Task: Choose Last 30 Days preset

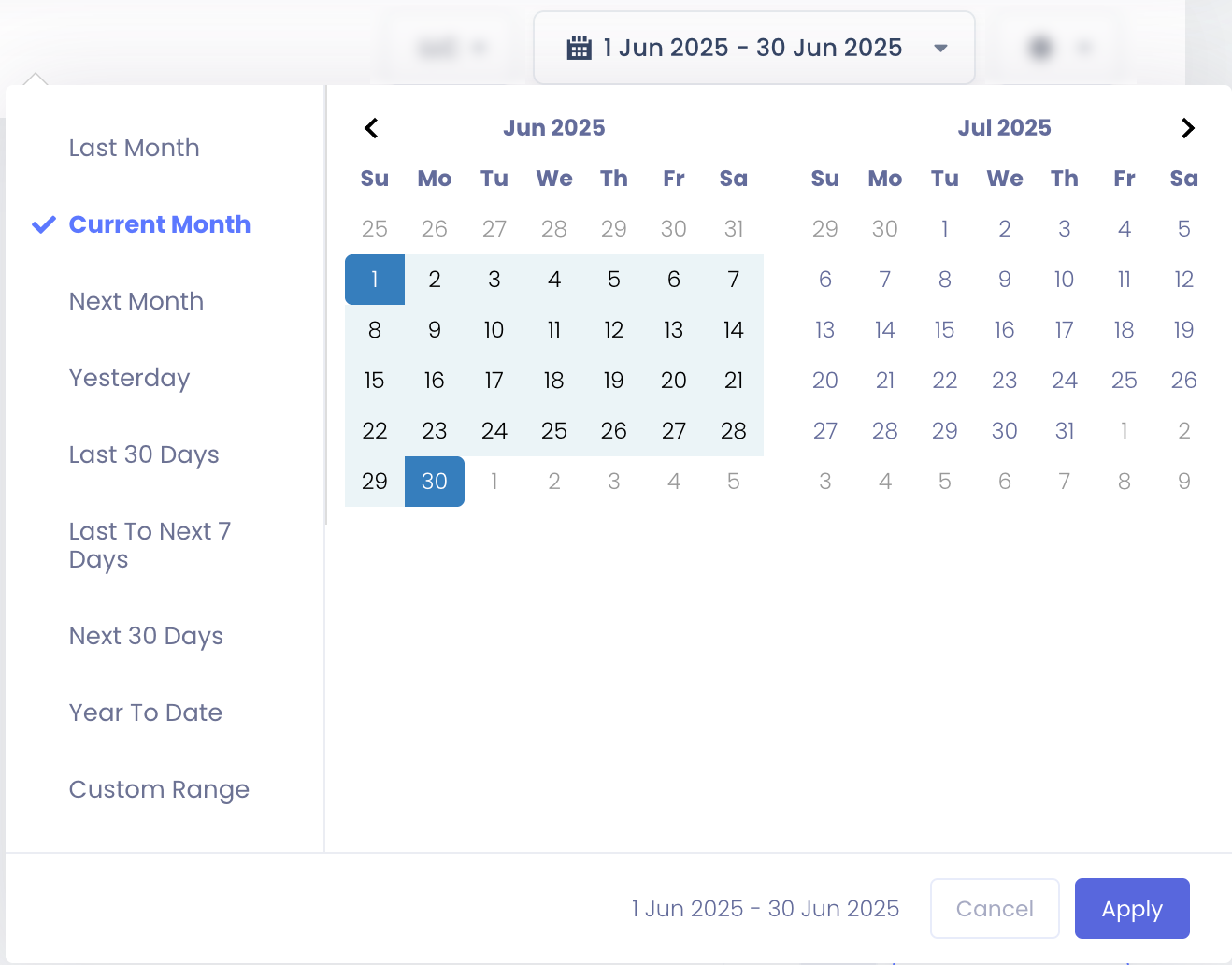Action: (x=144, y=454)
